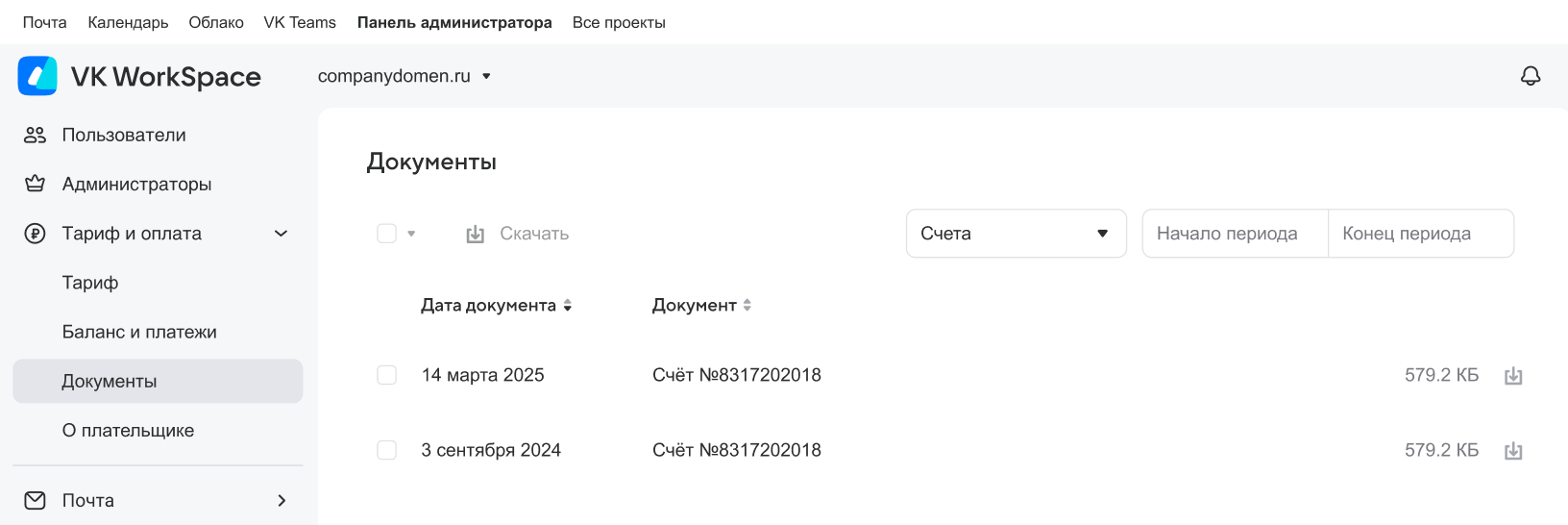Download the 3 сентября 2024 invoice file
1568x525 pixels.
pos(1513,450)
